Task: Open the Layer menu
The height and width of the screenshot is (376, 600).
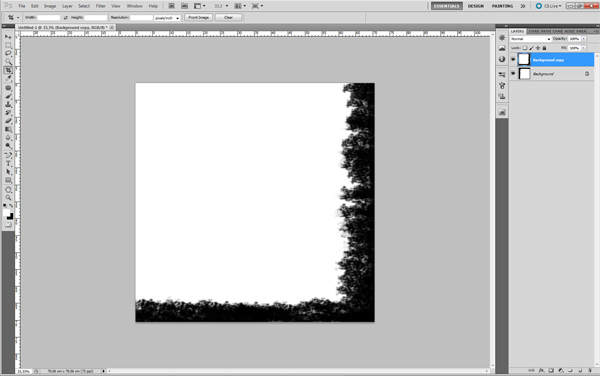Action: click(67, 6)
